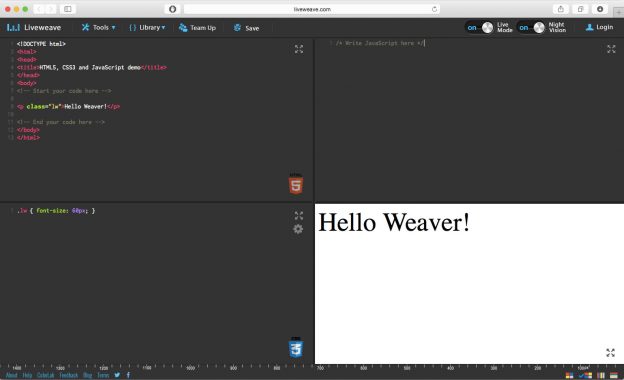This screenshot has height=380, width=624.
Task: Show all Safari tabs
Action: point(580,9)
